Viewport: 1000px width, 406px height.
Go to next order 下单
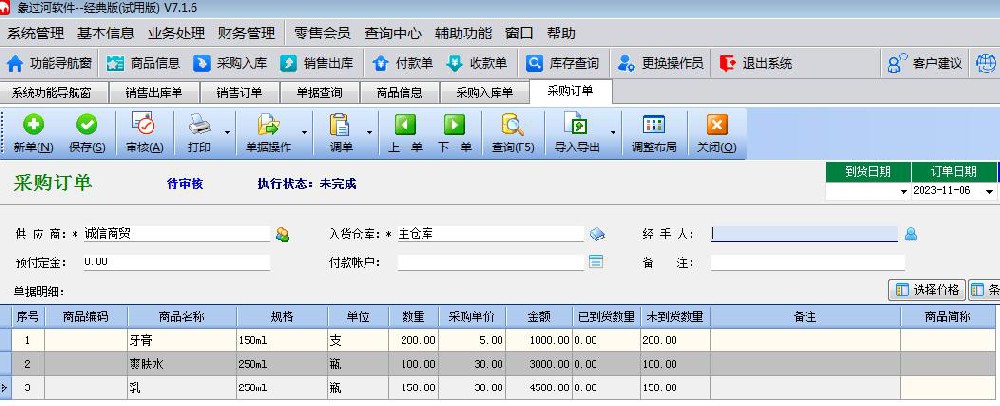[455, 133]
